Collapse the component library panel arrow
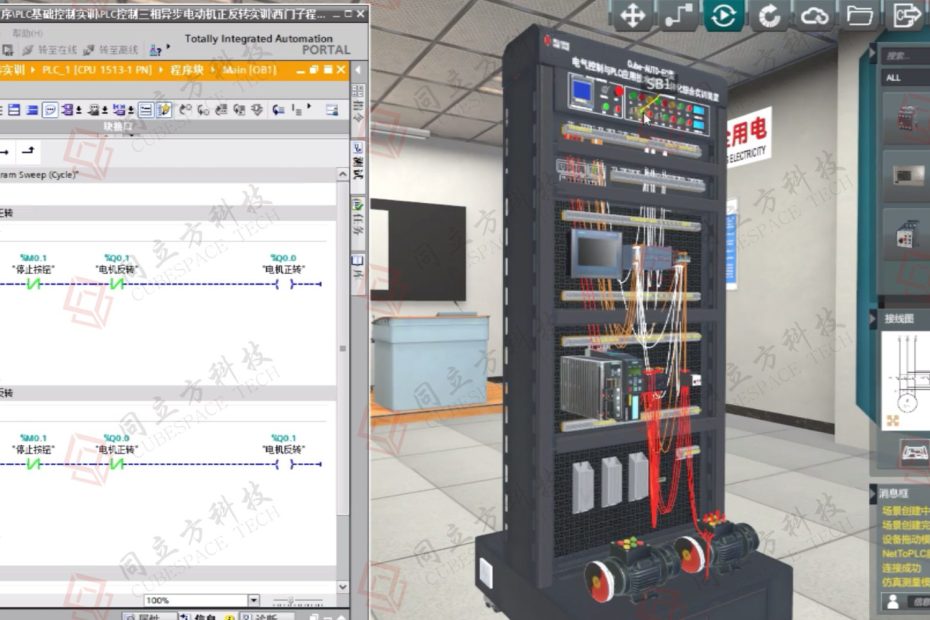The width and height of the screenshot is (930, 620). 872,53
